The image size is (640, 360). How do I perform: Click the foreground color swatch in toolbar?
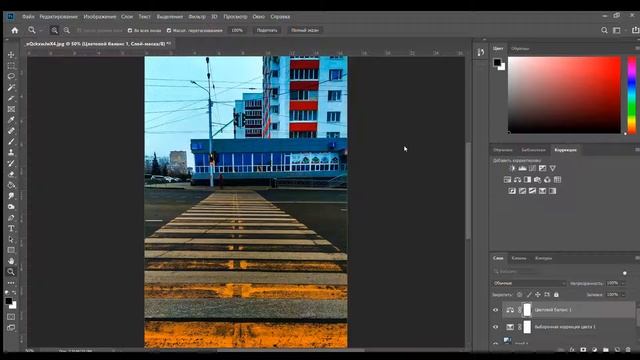tap(9, 301)
